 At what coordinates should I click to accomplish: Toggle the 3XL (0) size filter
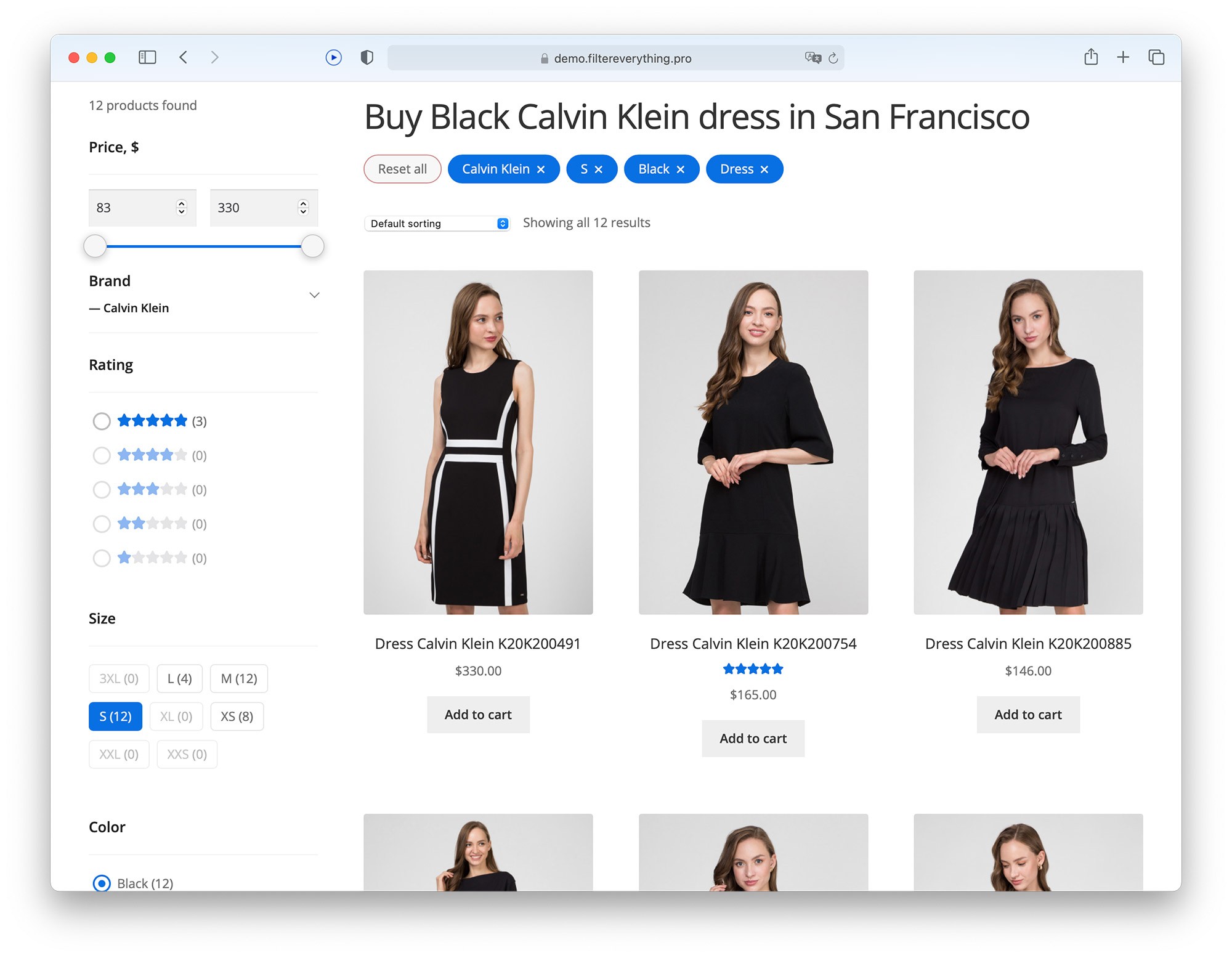pyautogui.click(x=119, y=678)
